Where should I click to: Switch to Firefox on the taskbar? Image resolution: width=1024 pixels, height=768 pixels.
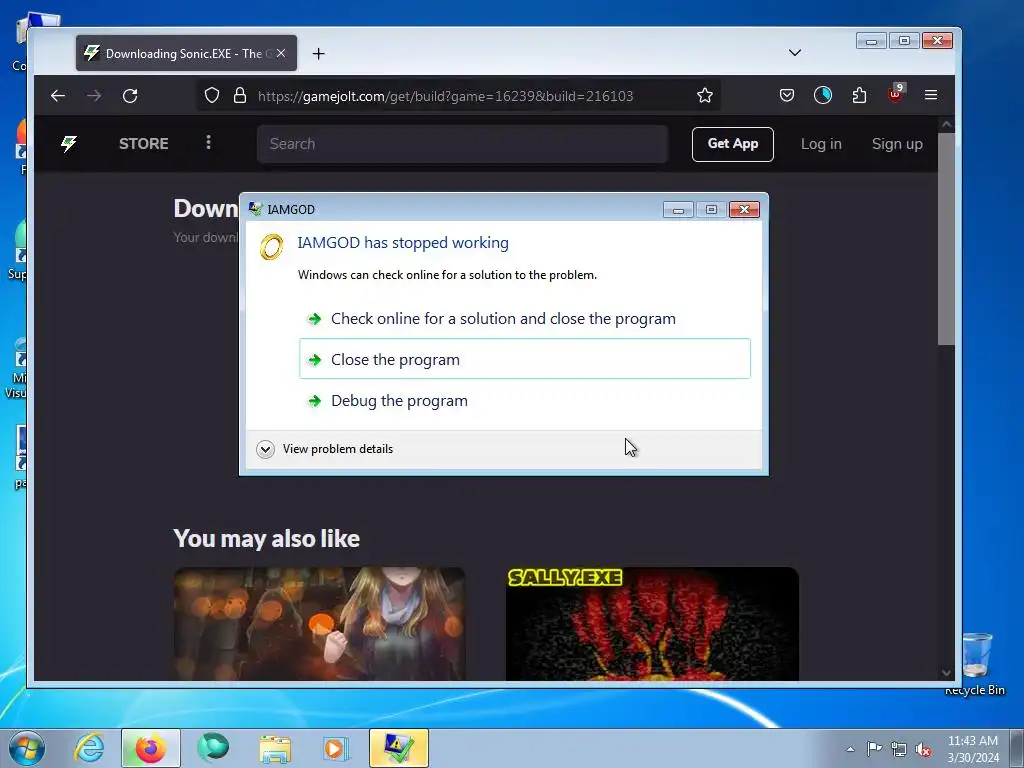(x=150, y=748)
